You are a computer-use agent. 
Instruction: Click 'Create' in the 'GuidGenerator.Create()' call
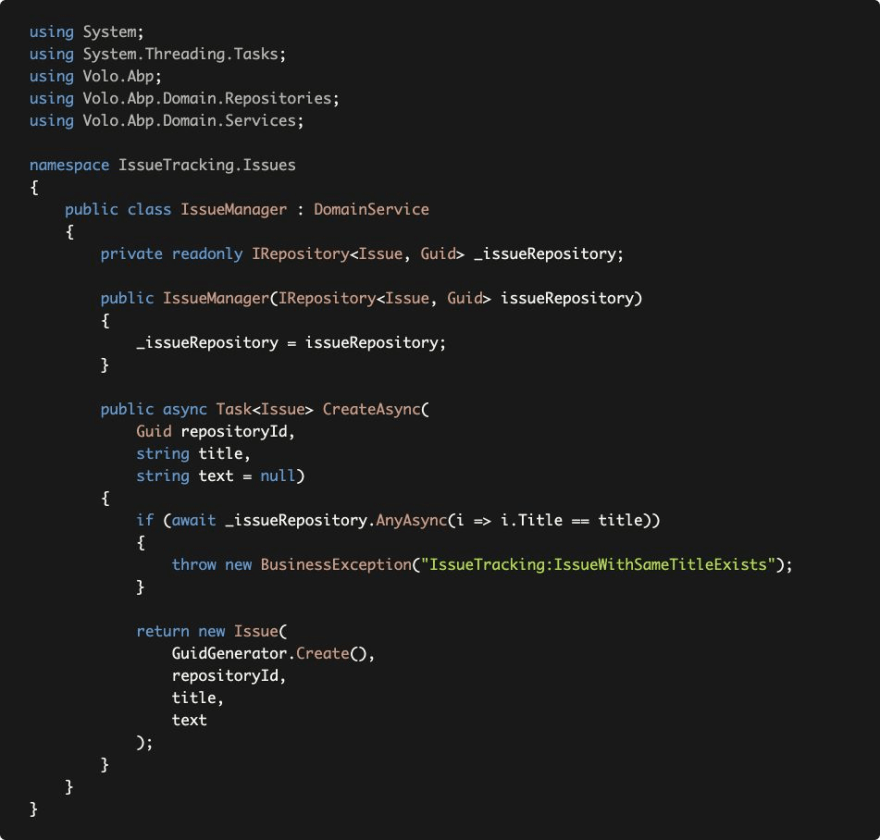click(322, 654)
